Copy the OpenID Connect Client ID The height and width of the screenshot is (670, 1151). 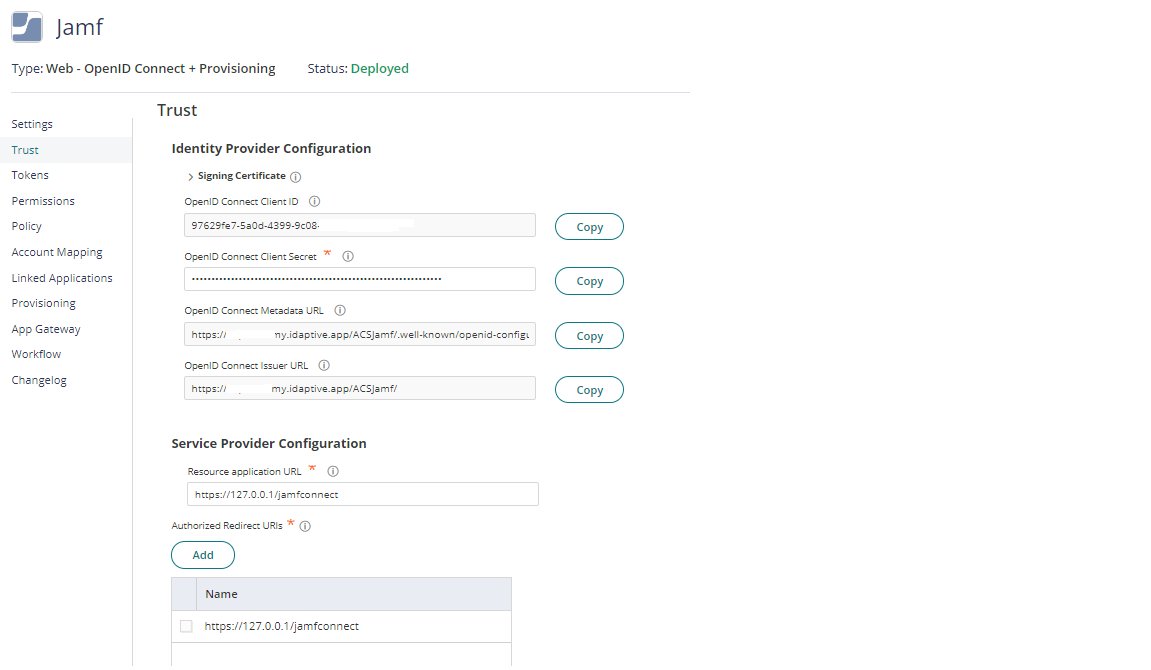[589, 226]
